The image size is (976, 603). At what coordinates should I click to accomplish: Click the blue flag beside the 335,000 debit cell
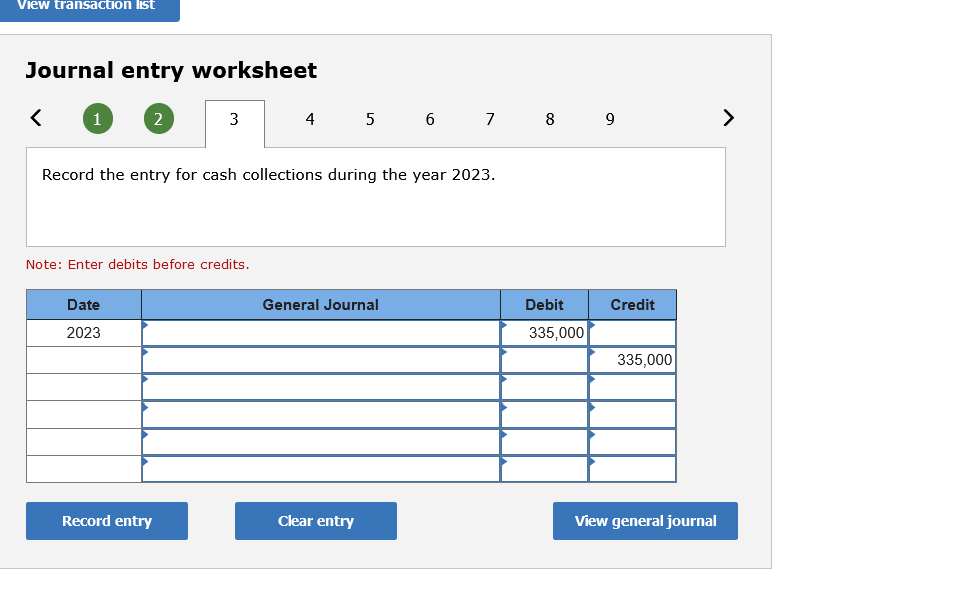coord(503,325)
